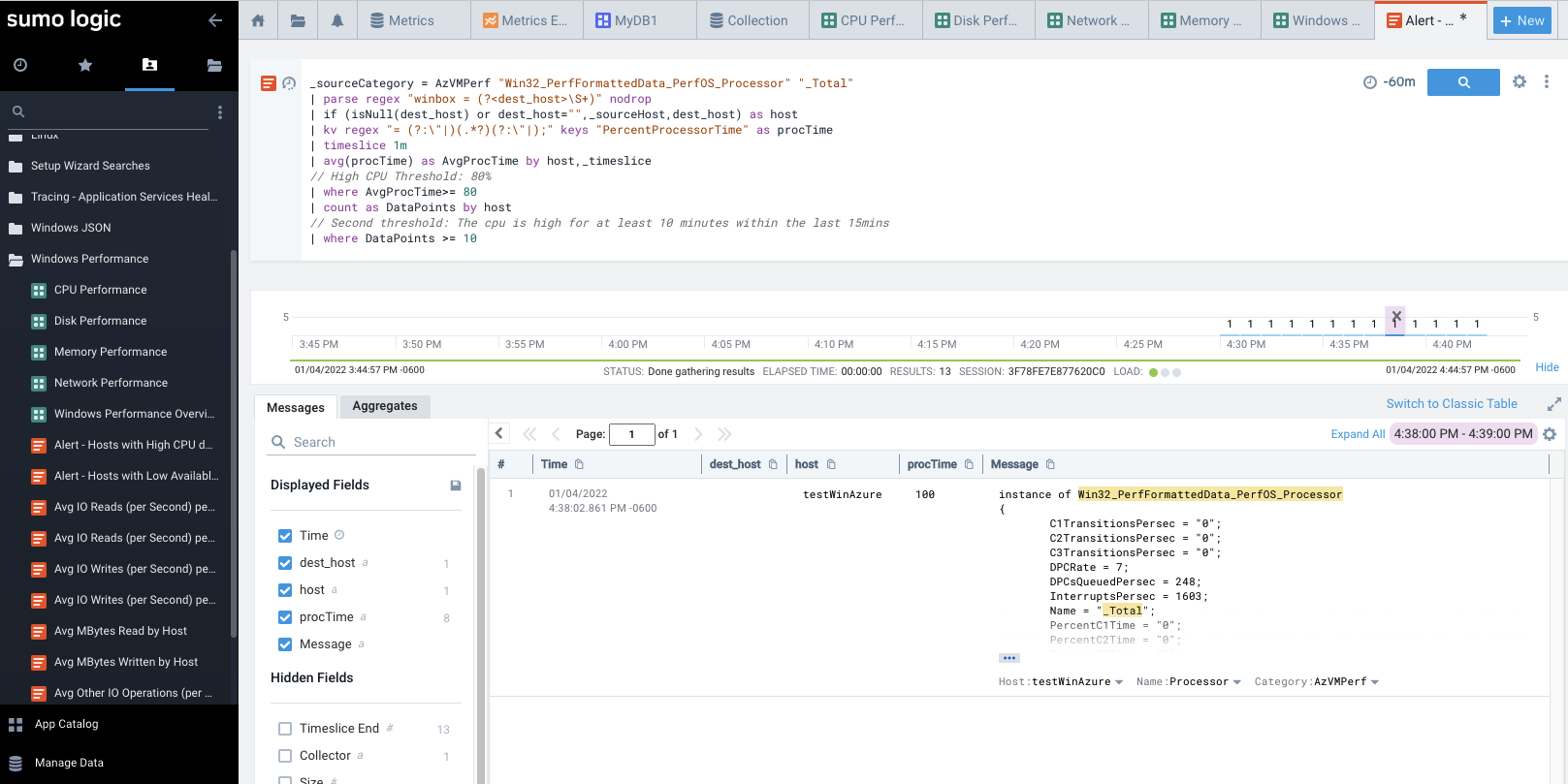Collapse the field browser chevron

coord(499,433)
